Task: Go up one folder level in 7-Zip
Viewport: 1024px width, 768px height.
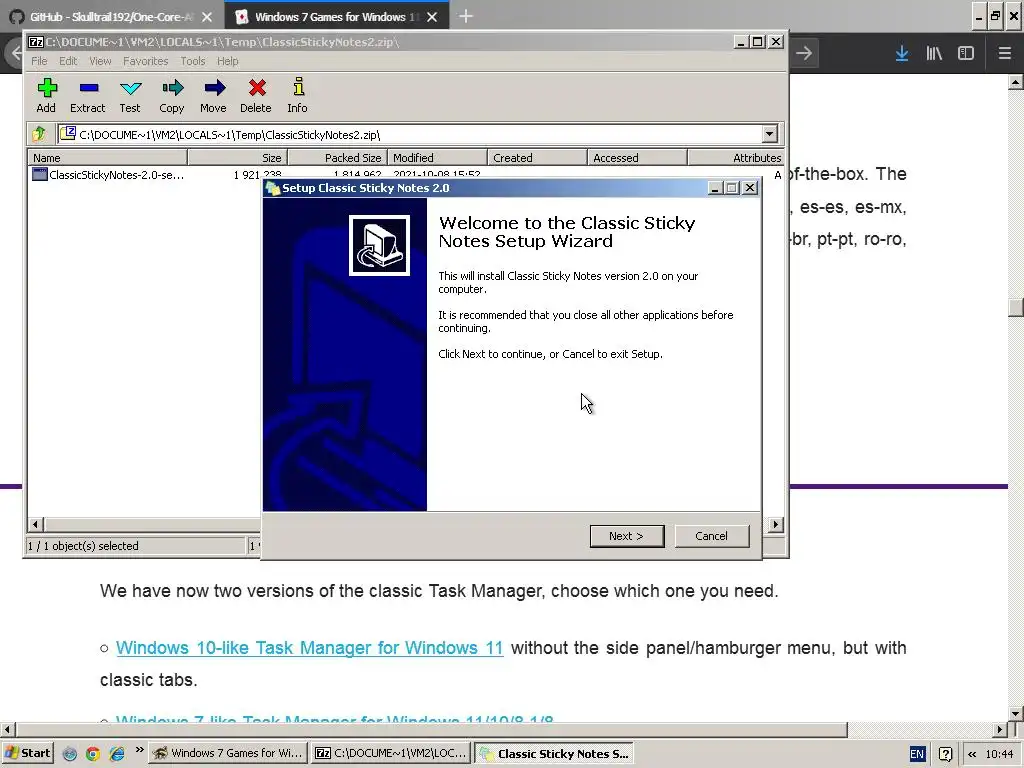Action: (x=39, y=134)
